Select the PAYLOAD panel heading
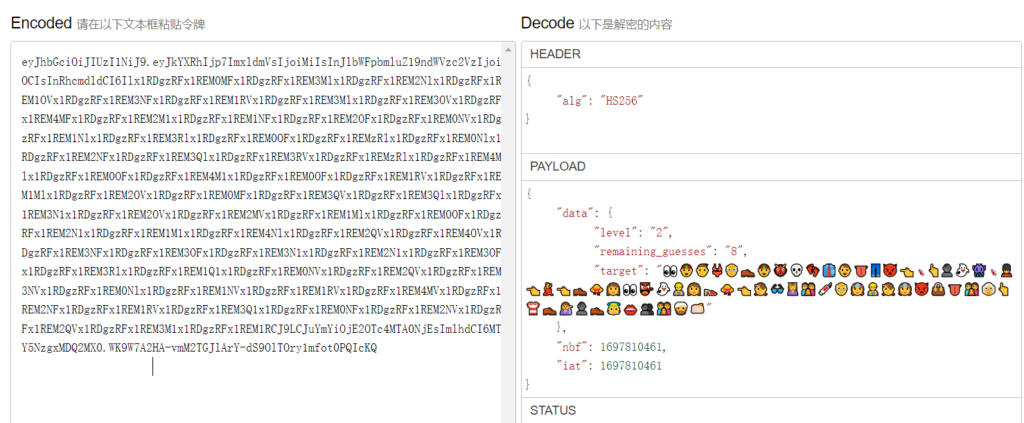The height and width of the screenshot is (423, 1024). click(x=558, y=166)
